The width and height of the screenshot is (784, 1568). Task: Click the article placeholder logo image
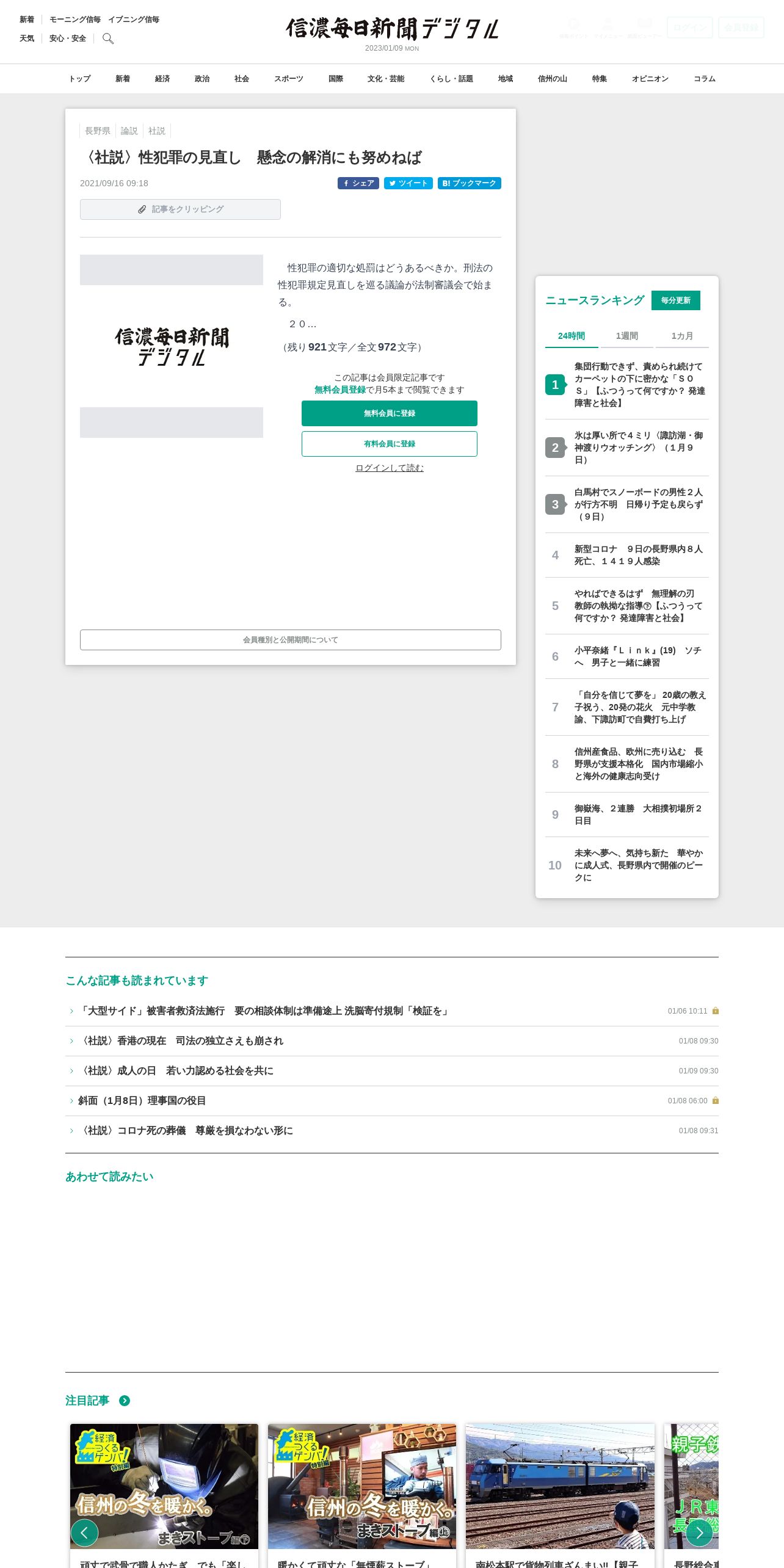pyautogui.click(x=172, y=346)
